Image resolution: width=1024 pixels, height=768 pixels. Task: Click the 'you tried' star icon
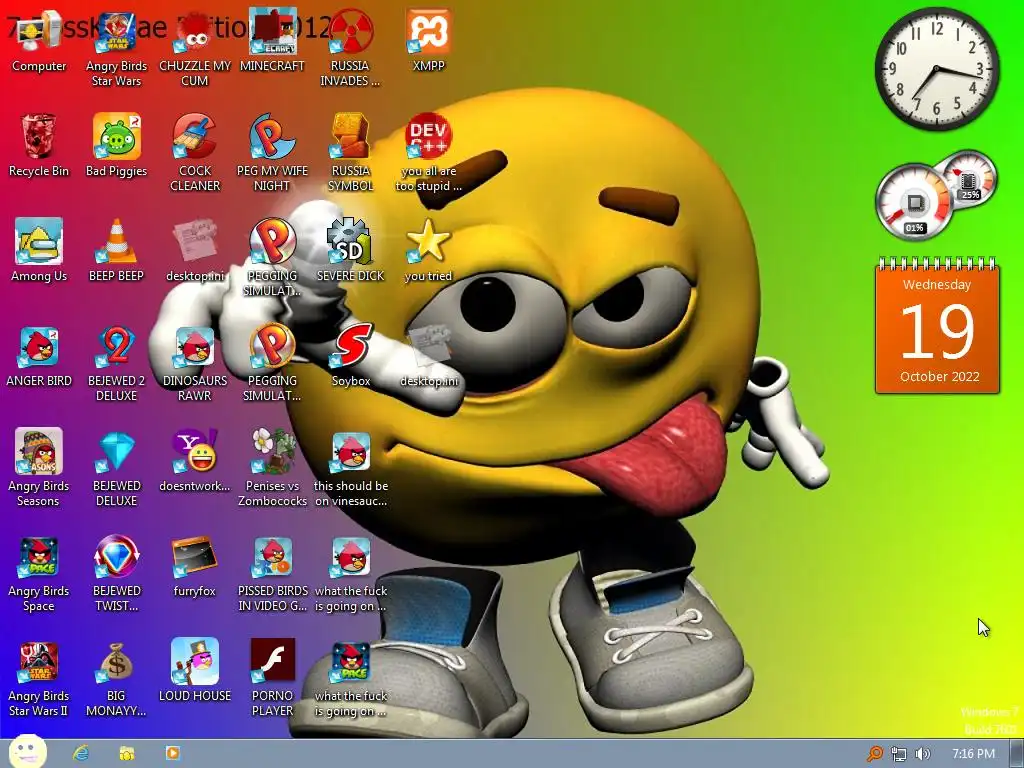(428, 251)
